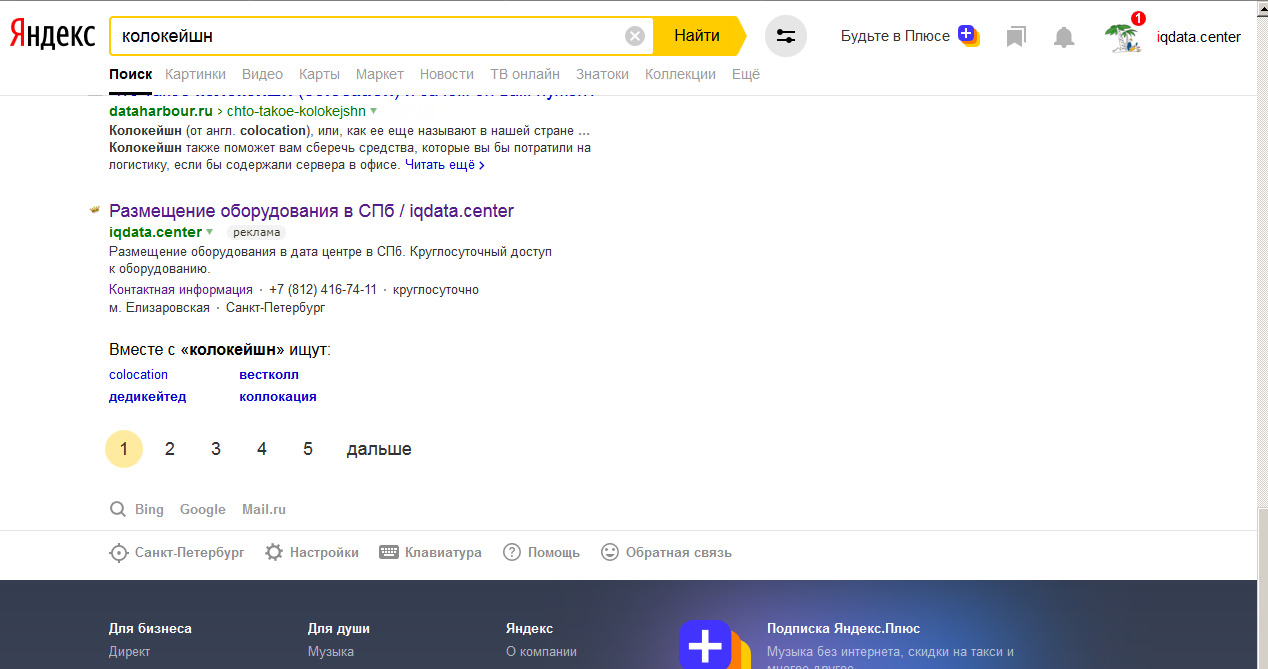Open Директ footer link

(130, 652)
